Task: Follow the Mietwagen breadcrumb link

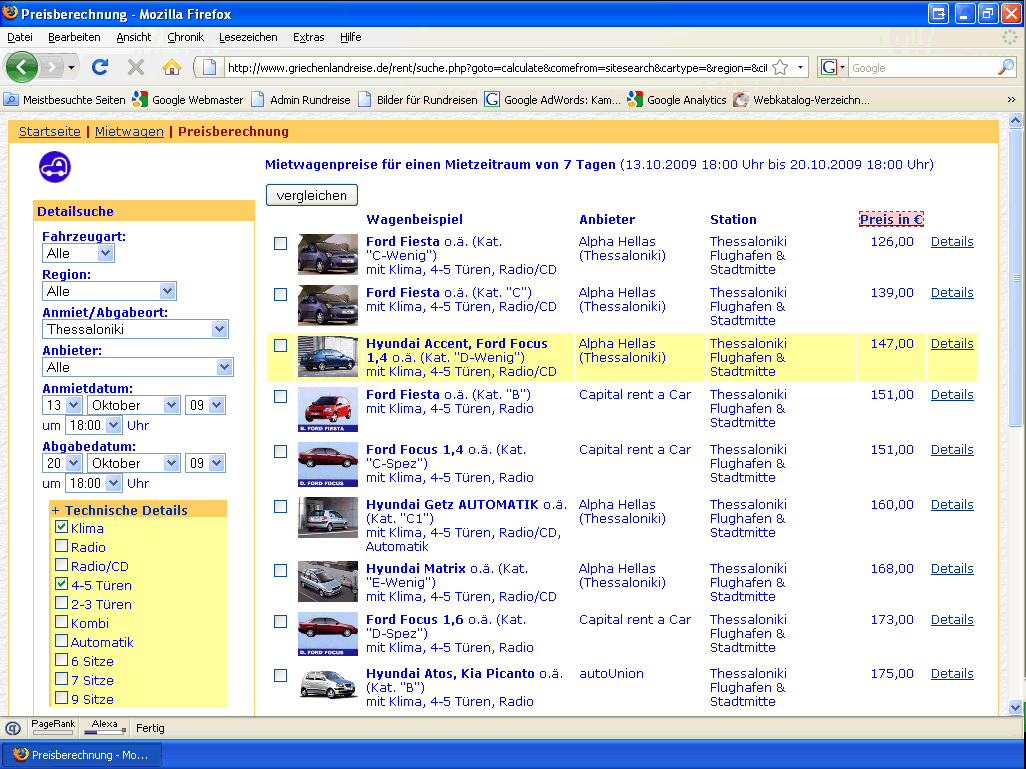Action: pos(129,132)
